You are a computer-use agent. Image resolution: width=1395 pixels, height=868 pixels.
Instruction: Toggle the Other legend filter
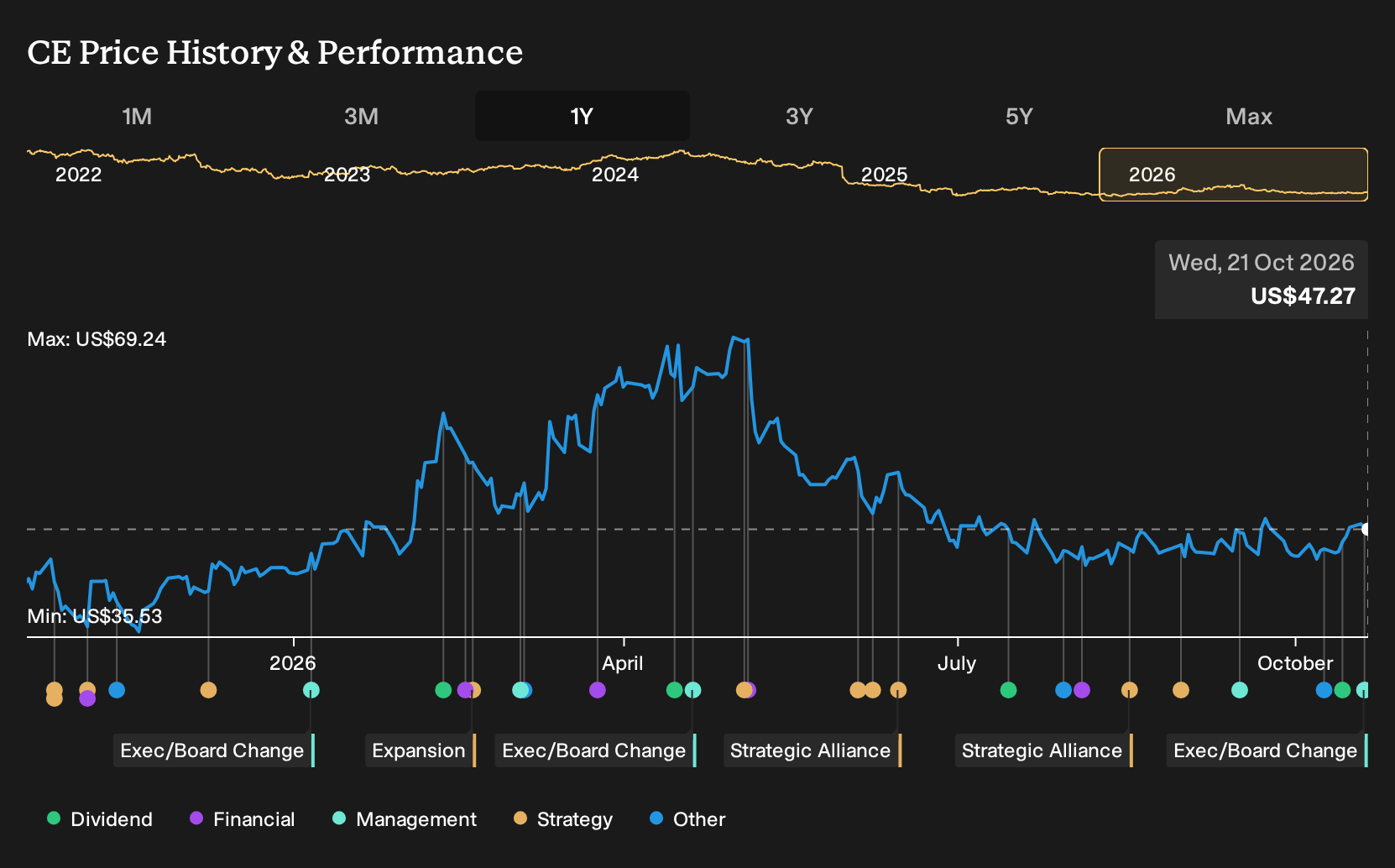687,819
